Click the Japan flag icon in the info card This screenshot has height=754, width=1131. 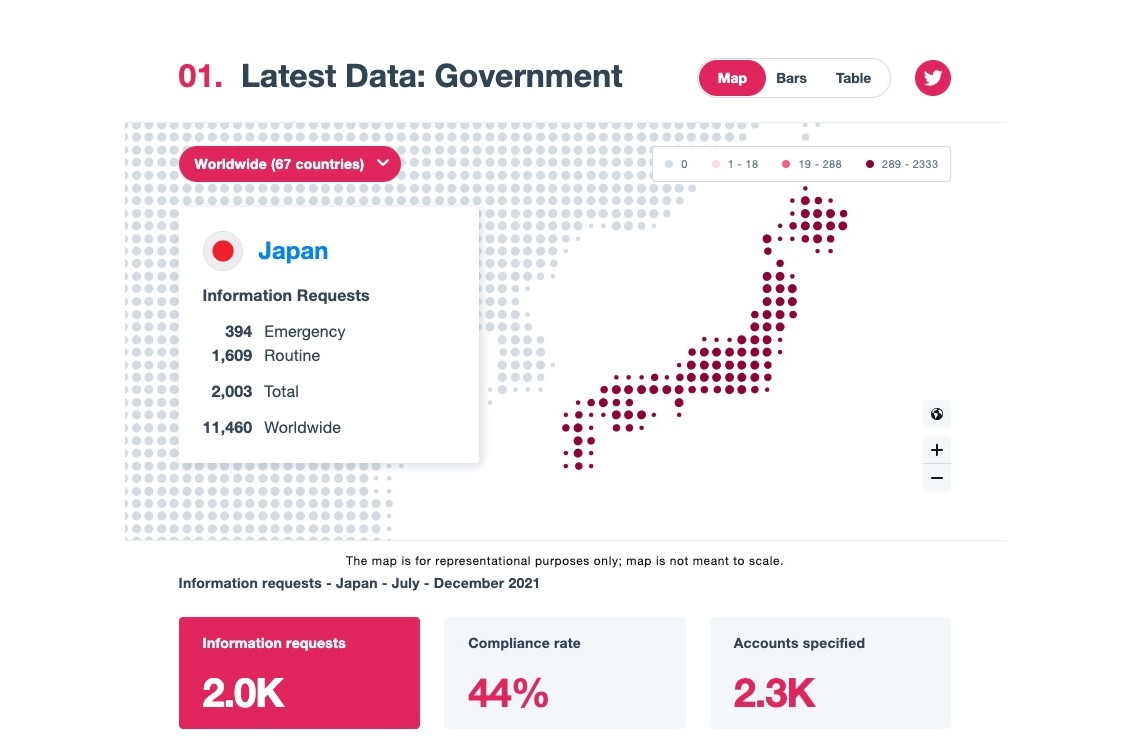tap(222, 251)
